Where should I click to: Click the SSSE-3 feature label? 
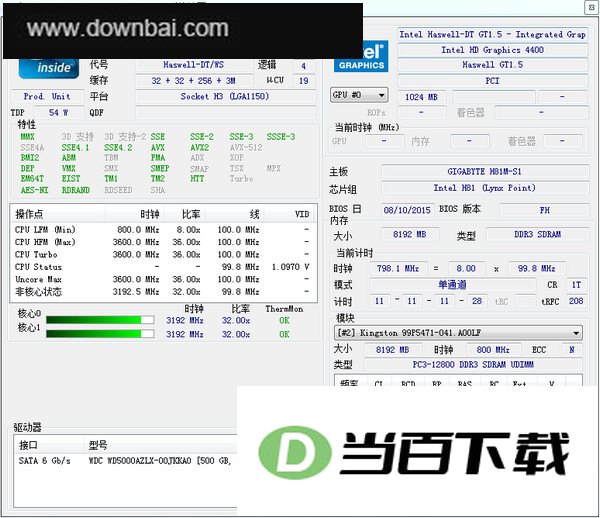tap(281, 137)
